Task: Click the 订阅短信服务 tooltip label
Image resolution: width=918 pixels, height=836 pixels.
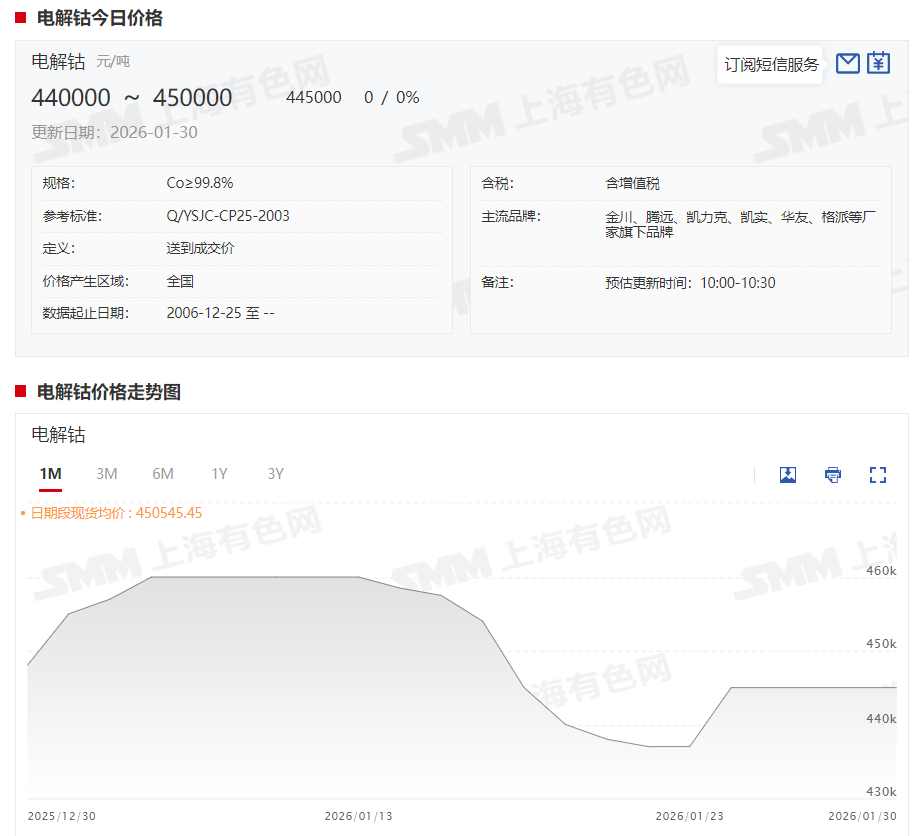Action: click(x=771, y=65)
